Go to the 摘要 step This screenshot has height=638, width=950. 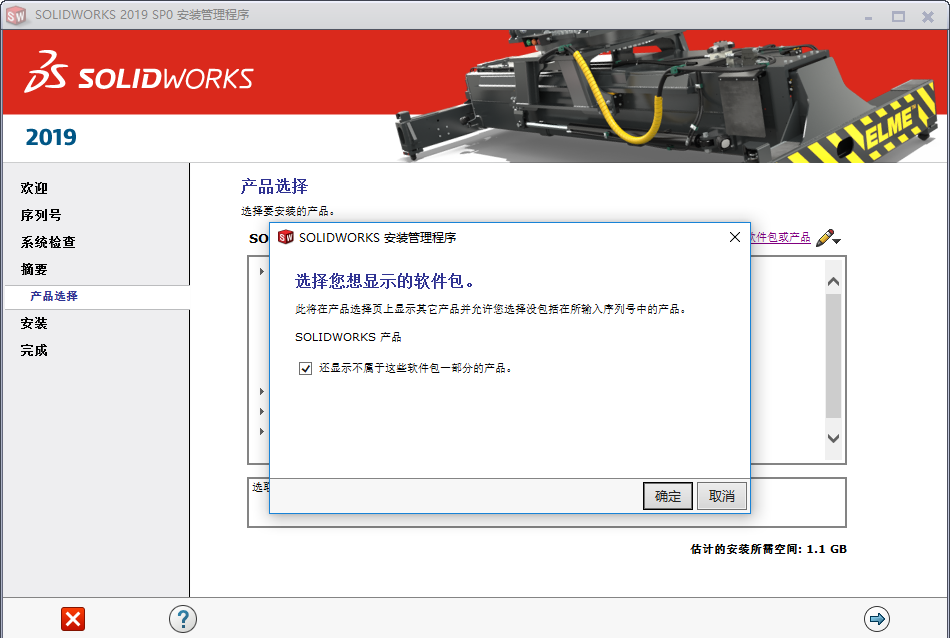(34, 269)
